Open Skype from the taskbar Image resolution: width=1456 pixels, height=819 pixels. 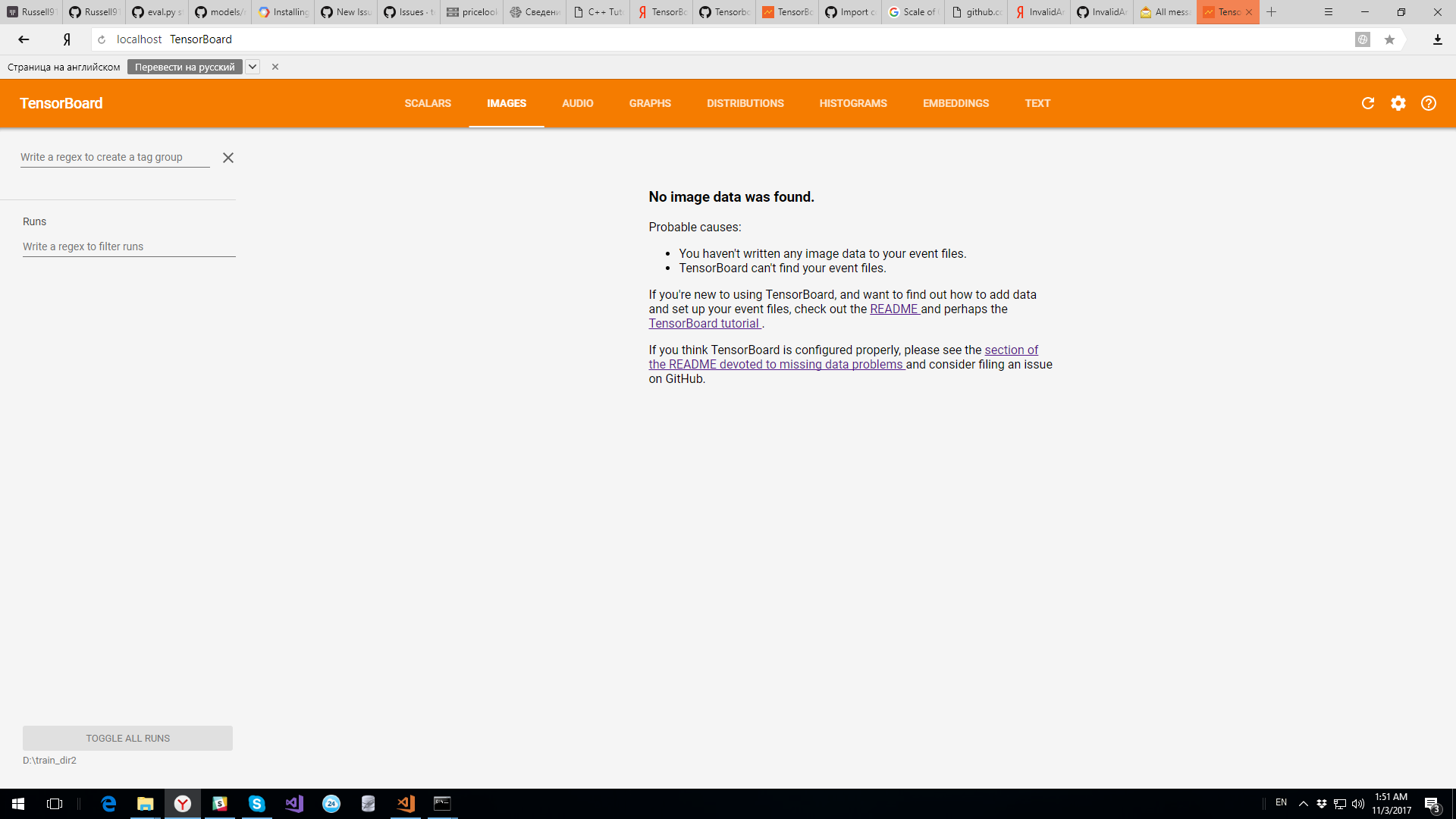point(256,804)
